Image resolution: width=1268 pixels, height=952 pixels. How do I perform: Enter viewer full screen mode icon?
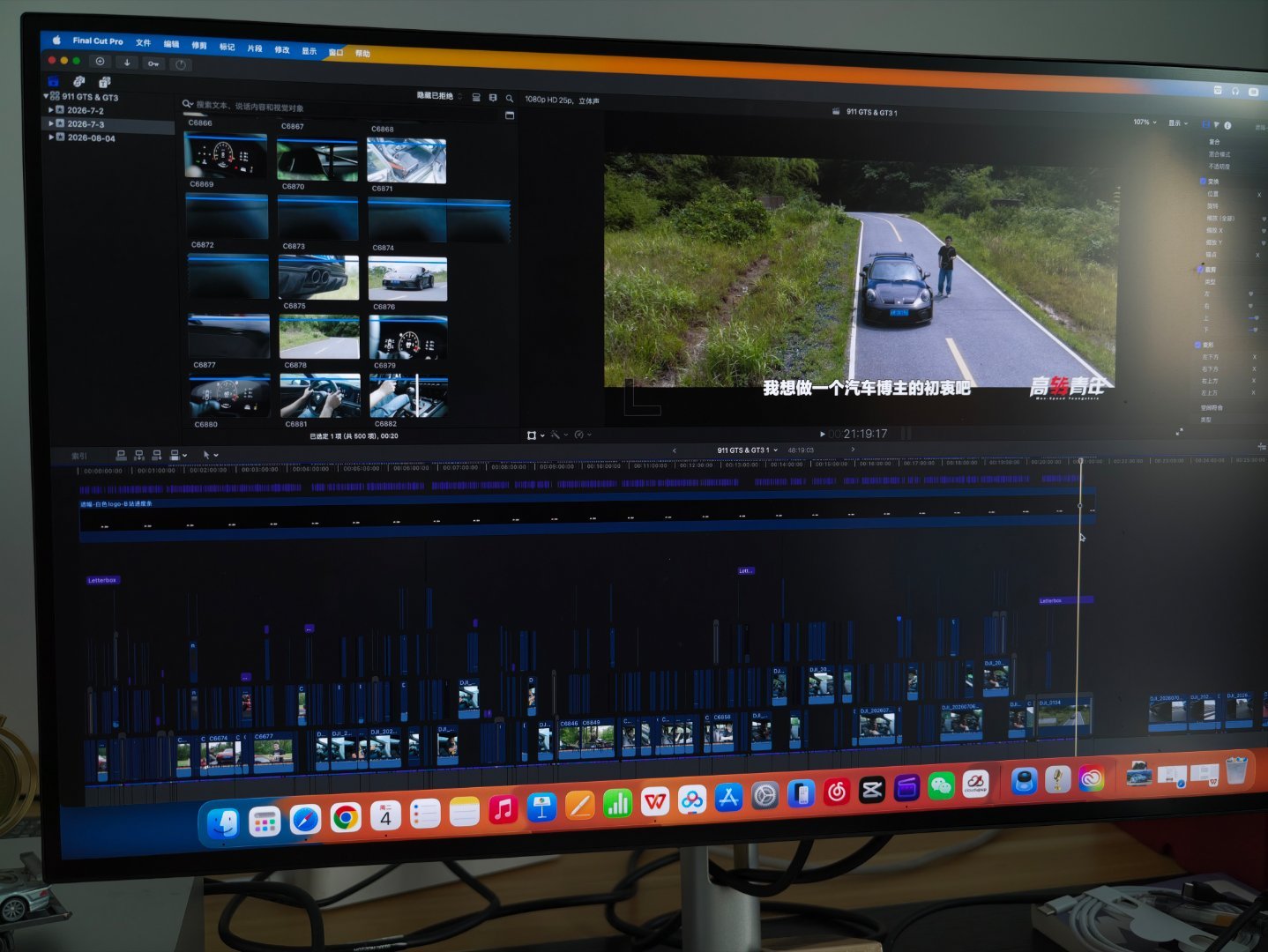1180,432
